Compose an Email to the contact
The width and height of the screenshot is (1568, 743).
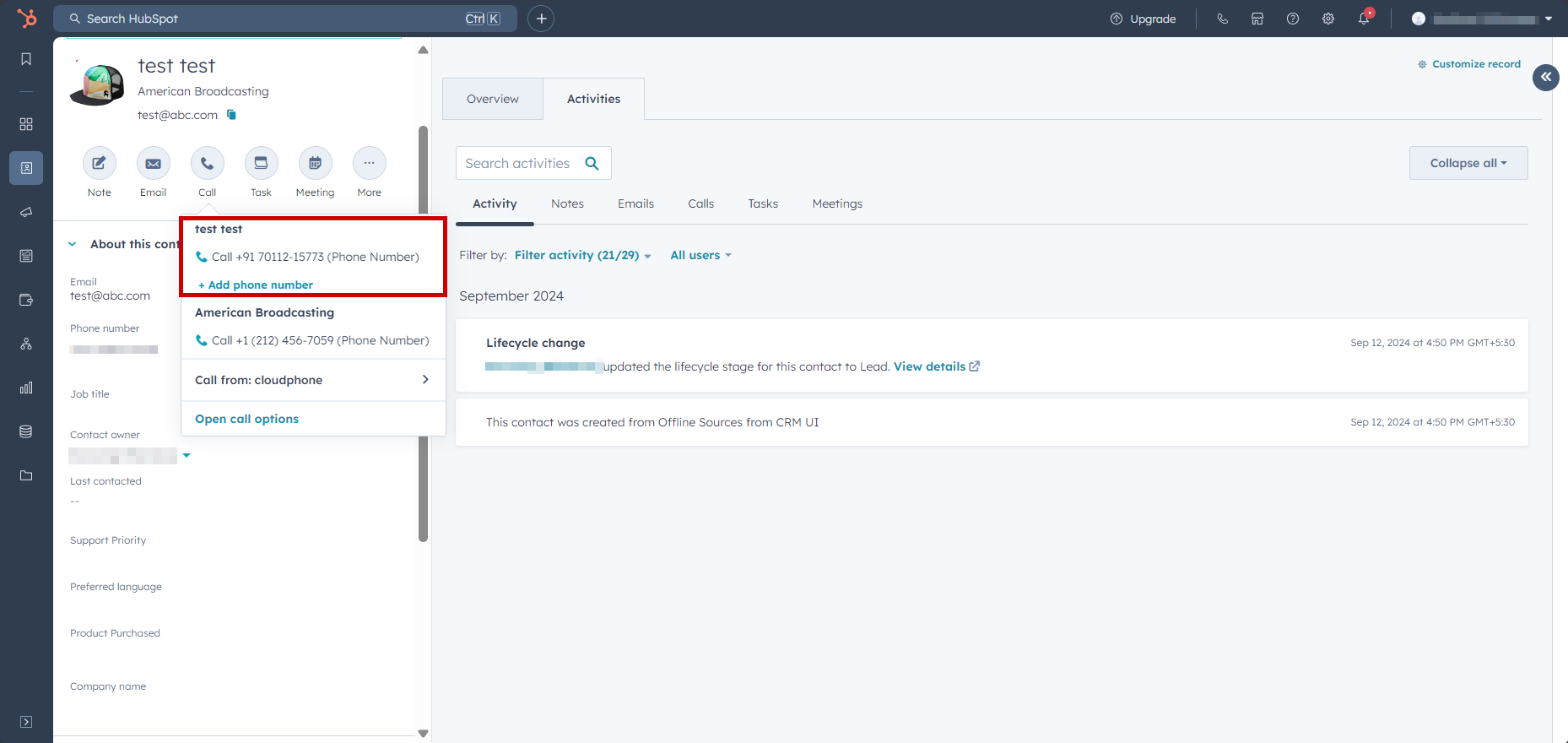click(x=154, y=163)
